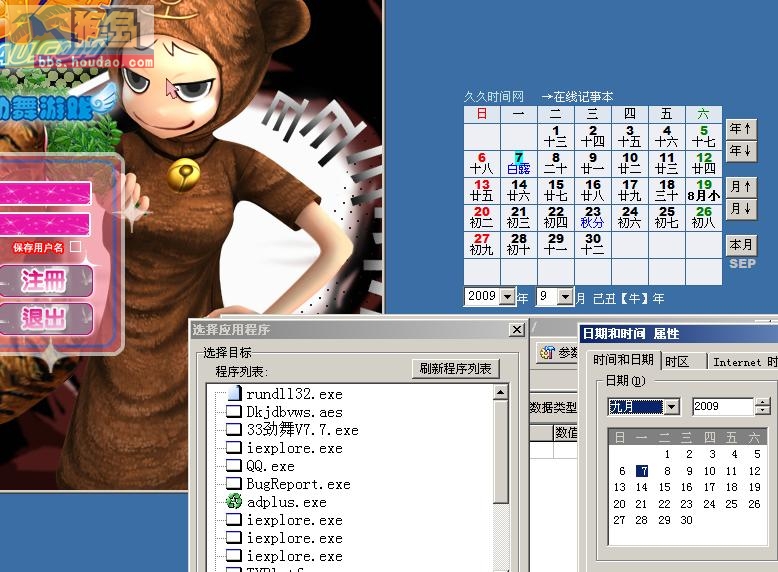Viewport: 778px width, 572px height.
Task: Open the month 9 dropdown in lunar calendar
Action: click(x=565, y=297)
